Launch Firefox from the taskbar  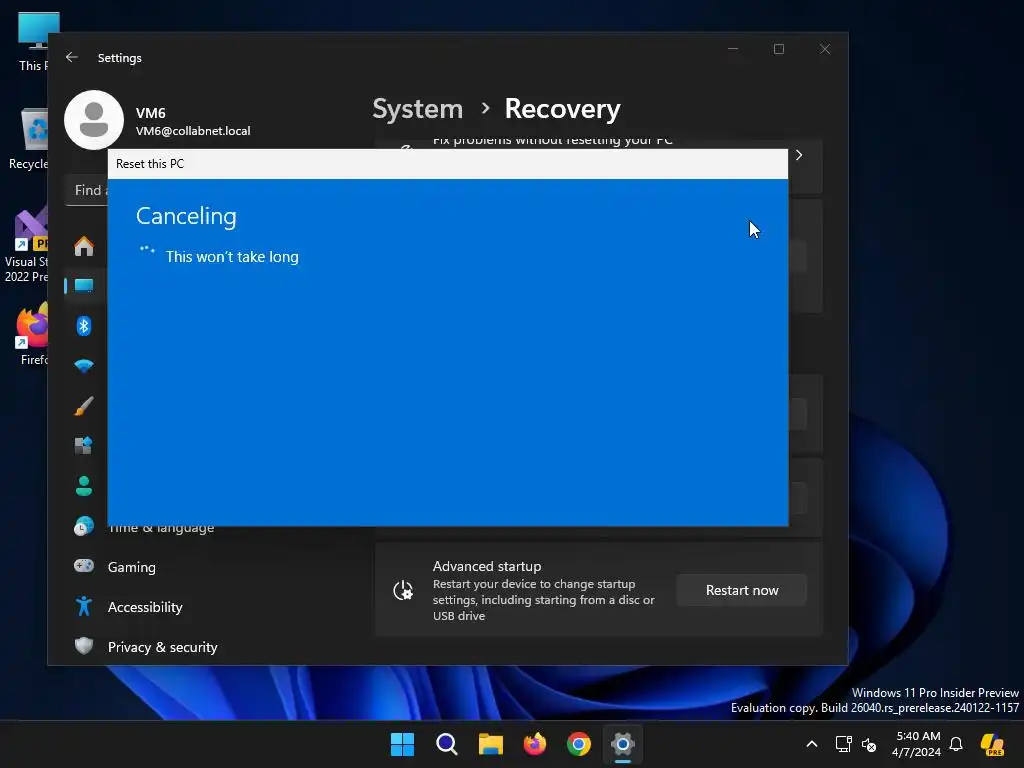(x=535, y=744)
